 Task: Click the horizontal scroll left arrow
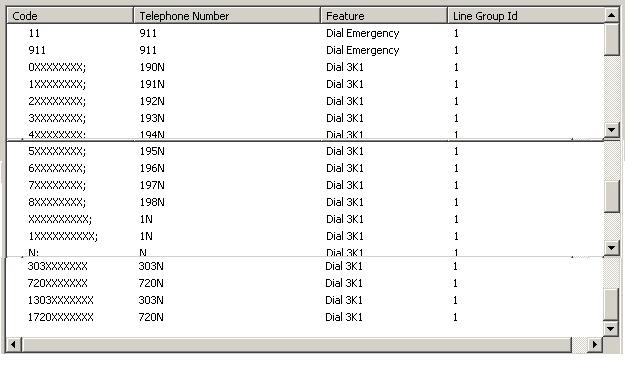13,345
